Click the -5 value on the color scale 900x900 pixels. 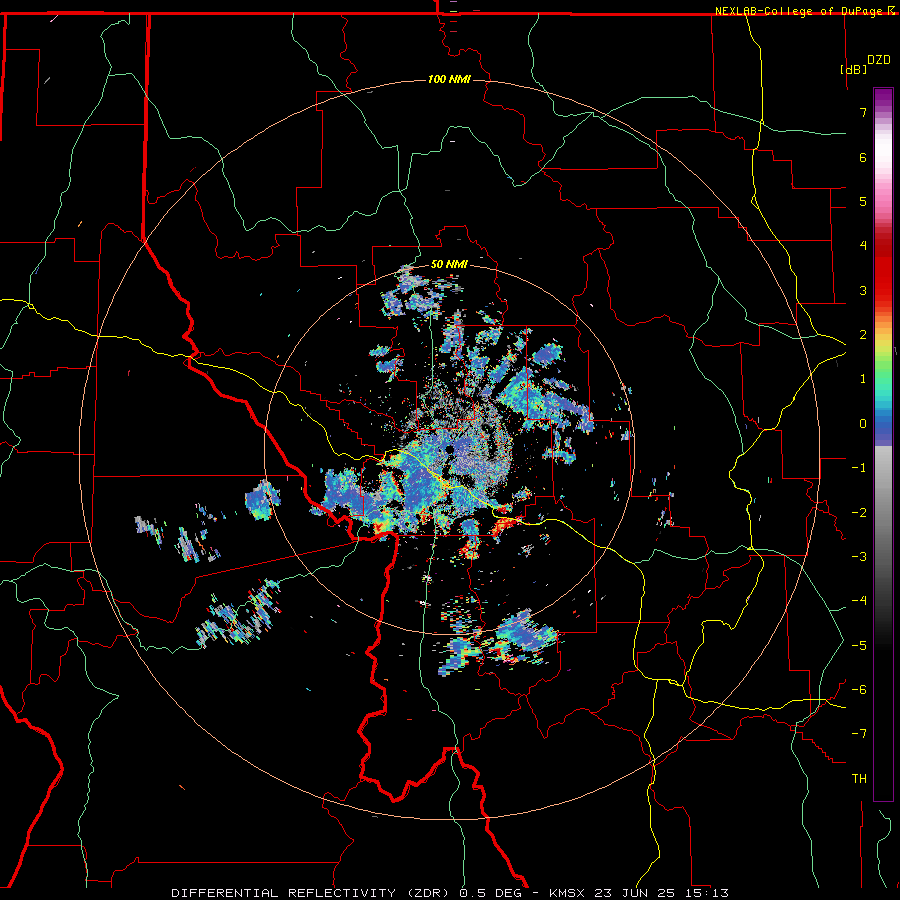coord(859,646)
